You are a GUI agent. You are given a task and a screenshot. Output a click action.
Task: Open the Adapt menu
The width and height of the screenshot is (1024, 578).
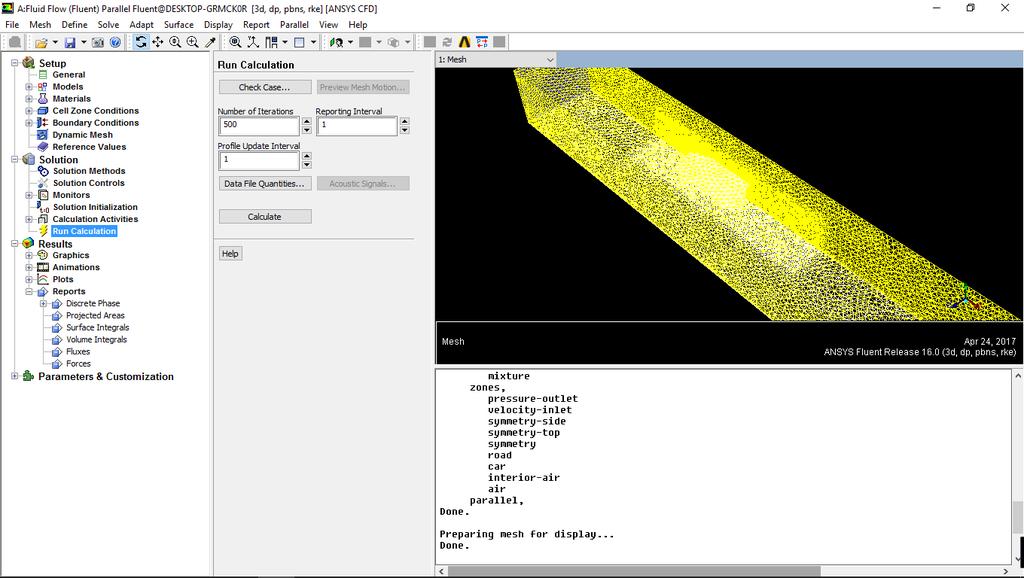(x=141, y=25)
